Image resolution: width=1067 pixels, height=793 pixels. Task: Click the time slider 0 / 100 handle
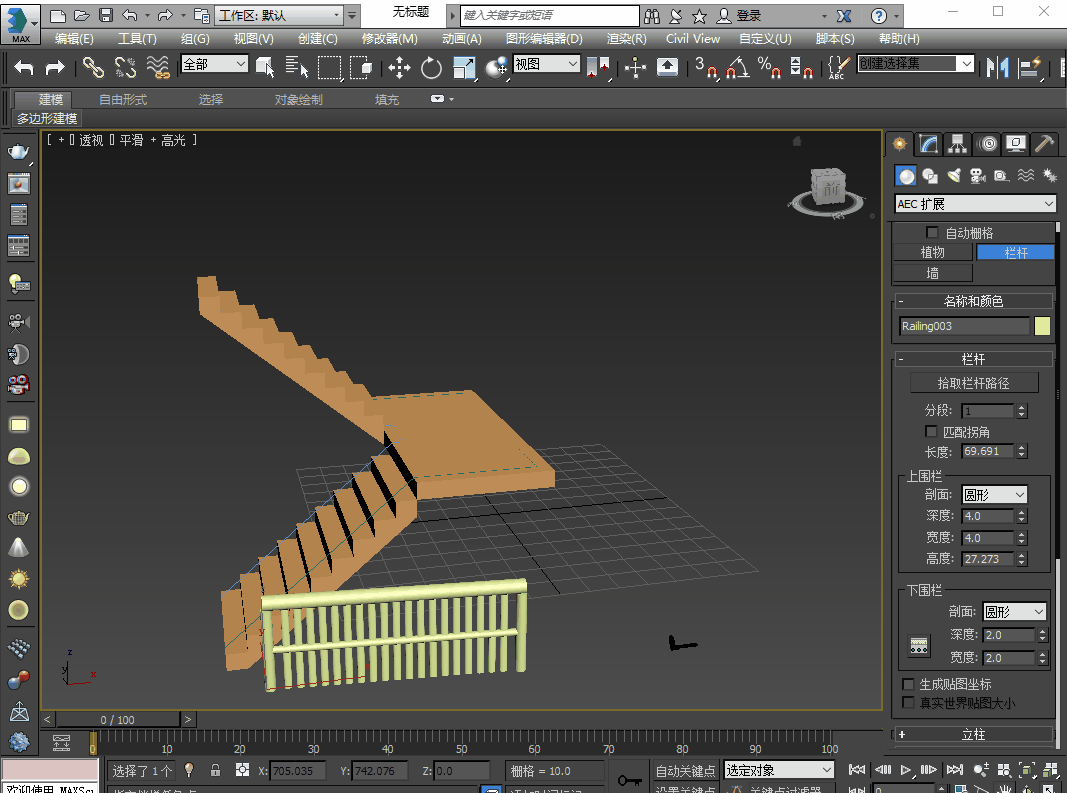pos(118,719)
